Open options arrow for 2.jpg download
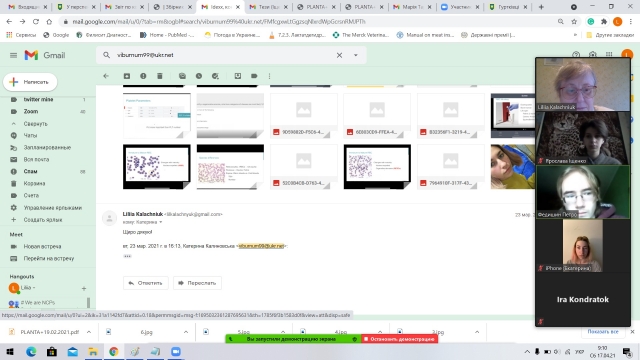 (477, 332)
